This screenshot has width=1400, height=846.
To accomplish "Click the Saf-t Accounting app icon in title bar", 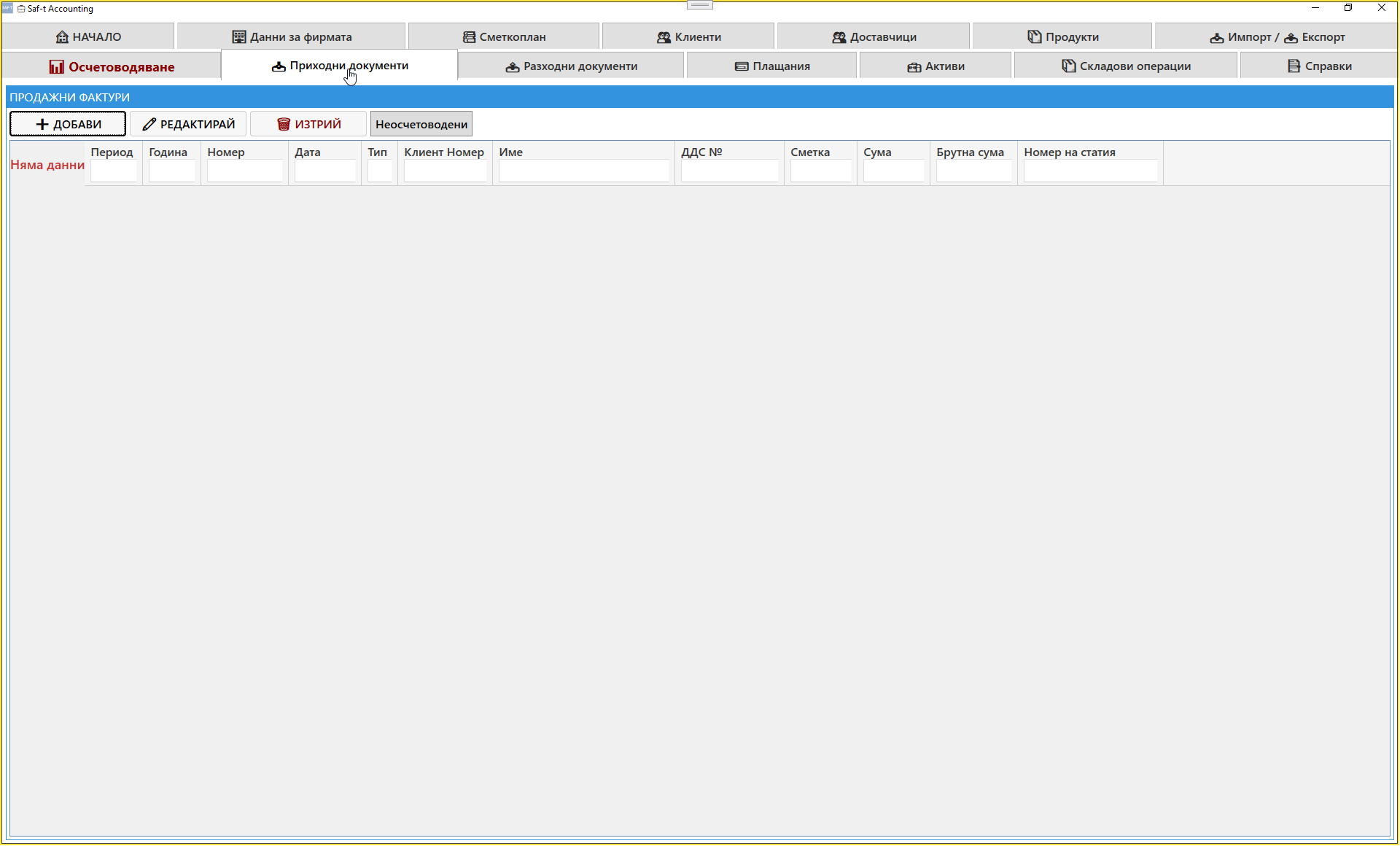I will pyautogui.click(x=7, y=8).
